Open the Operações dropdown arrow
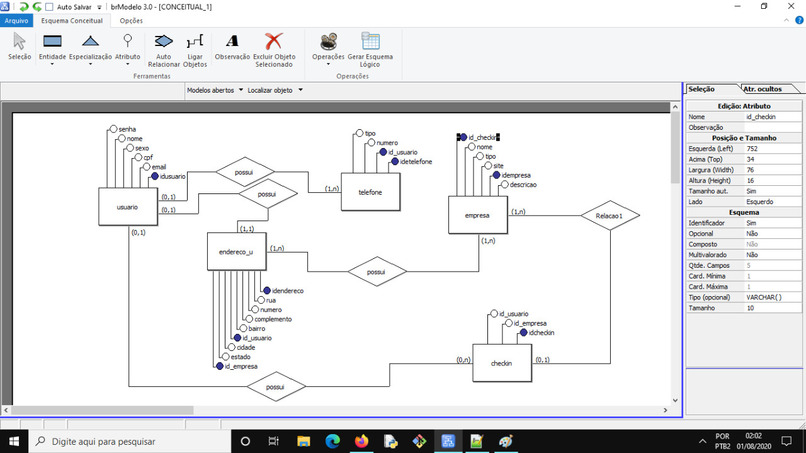This screenshot has height=453, width=806. click(328, 64)
